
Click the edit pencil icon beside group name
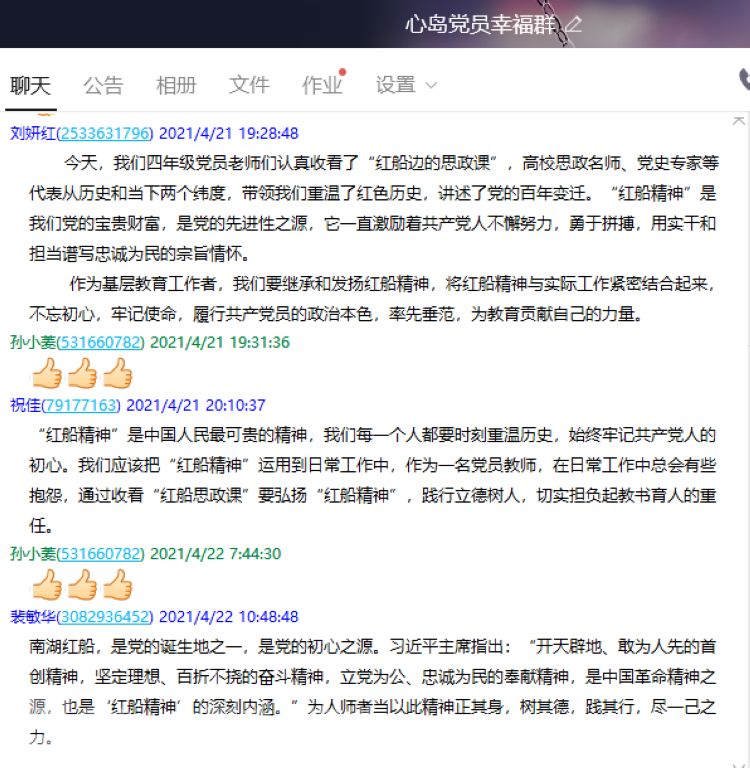(574, 24)
